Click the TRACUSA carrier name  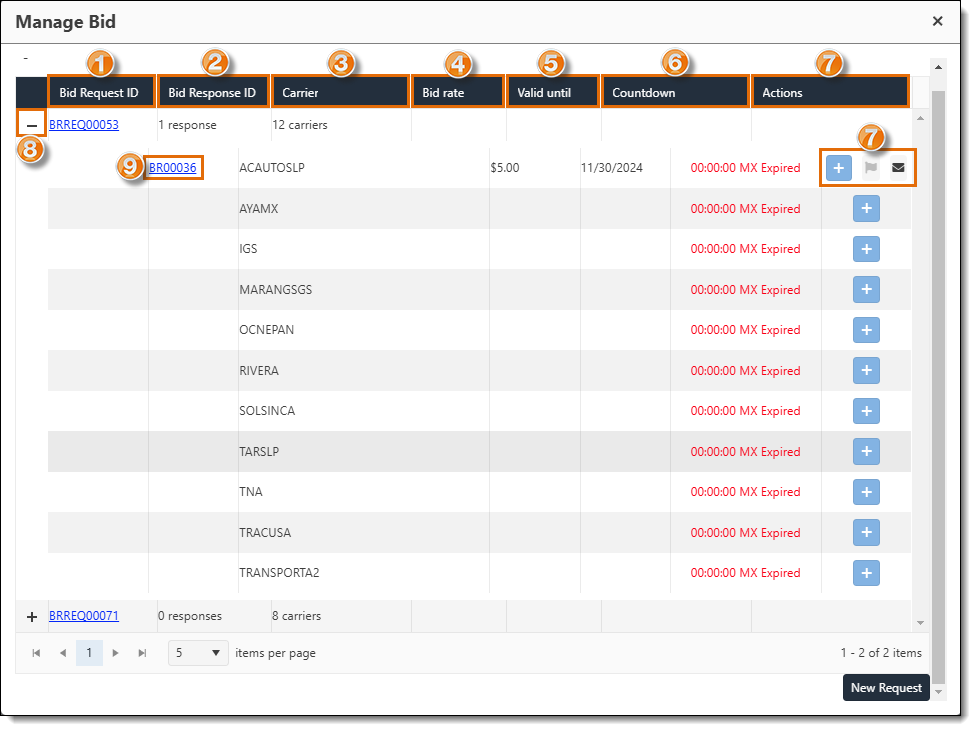click(265, 532)
